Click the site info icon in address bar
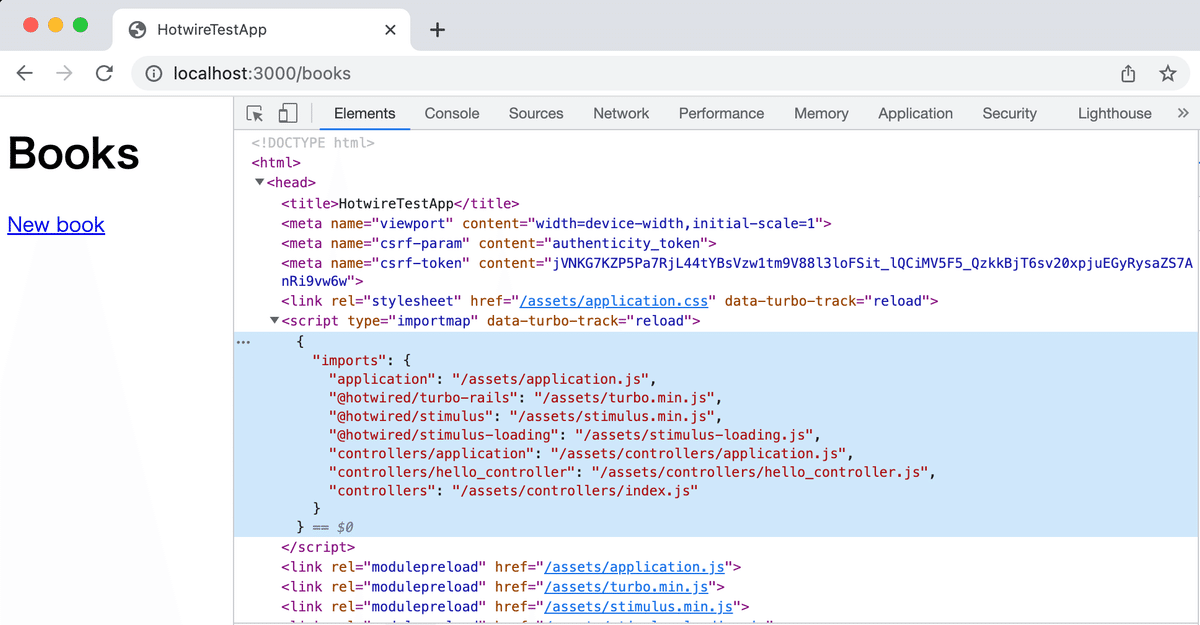The image size is (1200, 625). [154, 73]
